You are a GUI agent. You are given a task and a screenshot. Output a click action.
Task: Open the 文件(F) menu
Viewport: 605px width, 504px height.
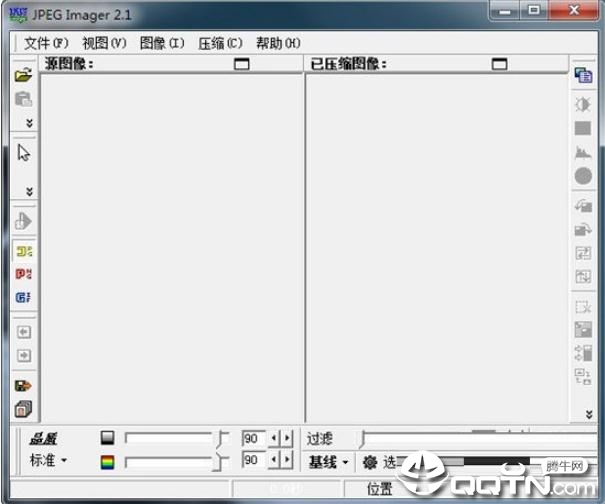pyautogui.click(x=45, y=43)
